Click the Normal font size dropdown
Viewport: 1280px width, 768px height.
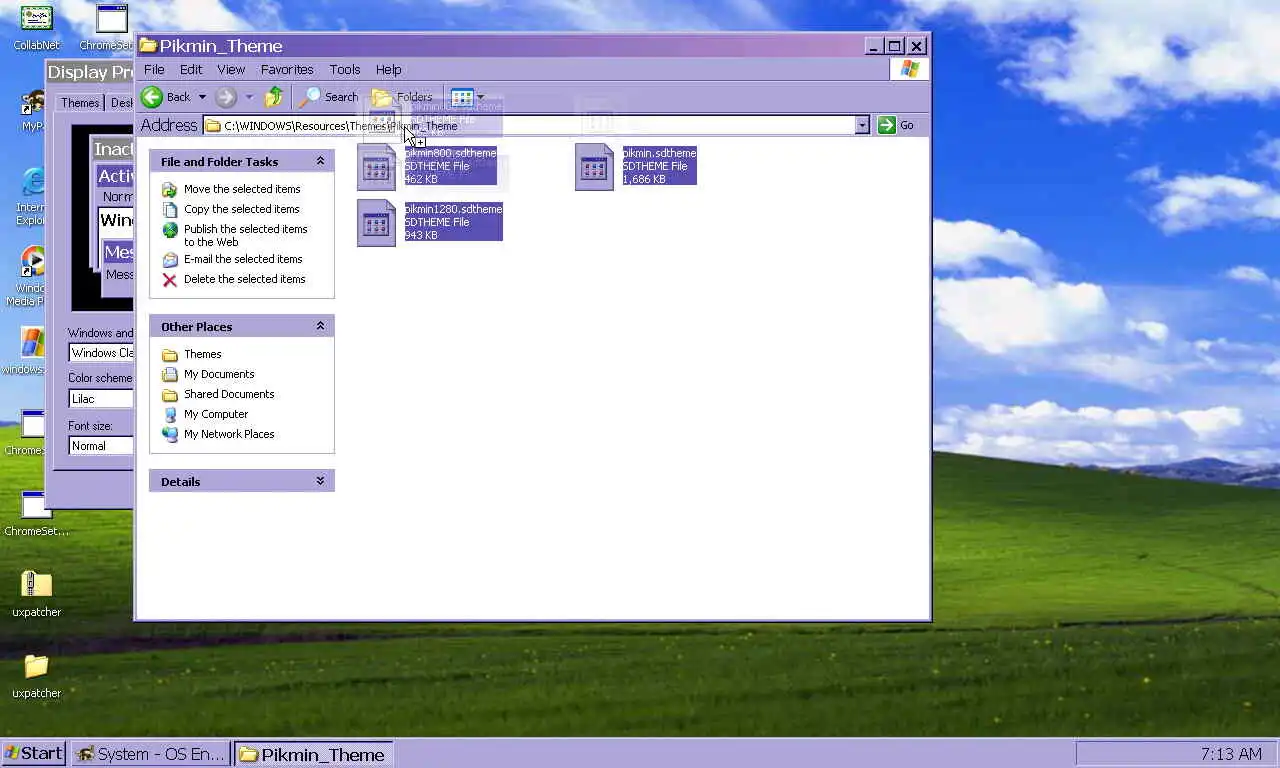coord(101,445)
